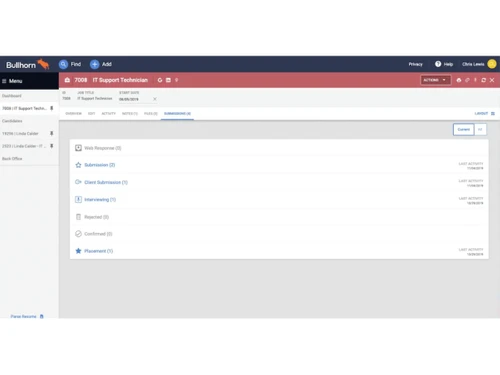This screenshot has width=500, height=375.
Task: Click the job briefcase icon beside 7008
Action: click(x=67, y=80)
